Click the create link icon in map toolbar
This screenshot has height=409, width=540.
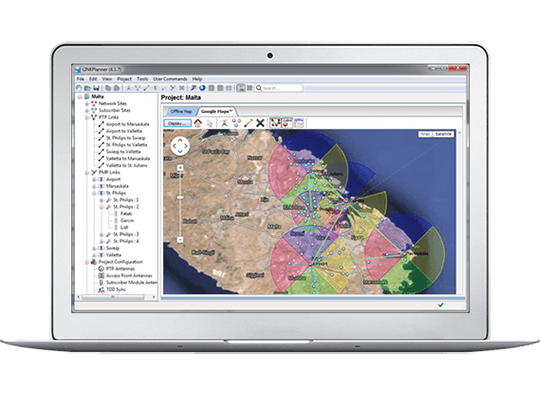[x=248, y=123]
